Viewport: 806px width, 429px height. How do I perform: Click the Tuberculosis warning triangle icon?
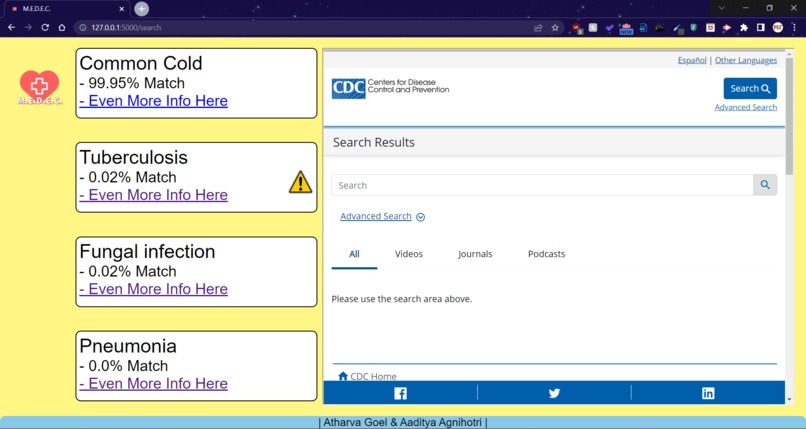pos(300,182)
